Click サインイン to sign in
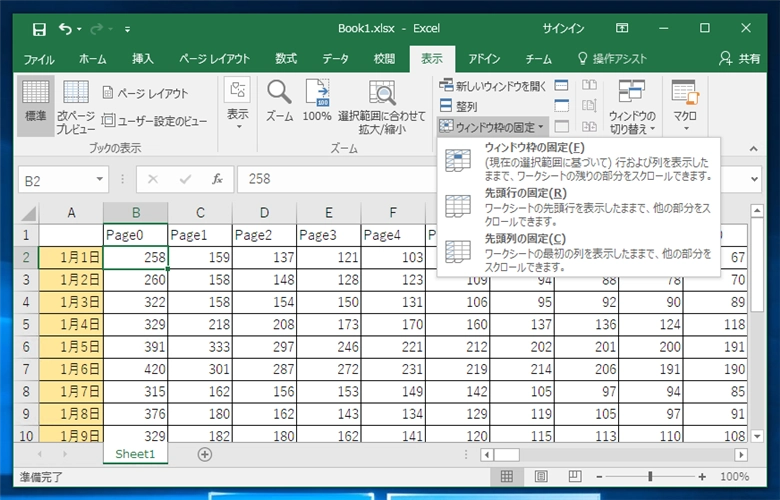Viewport: 780px width, 500px height. (563, 28)
